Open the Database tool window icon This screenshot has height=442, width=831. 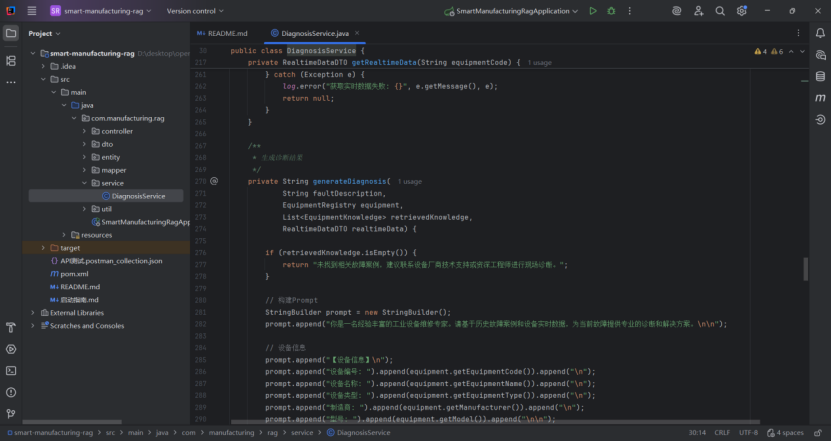(820, 76)
